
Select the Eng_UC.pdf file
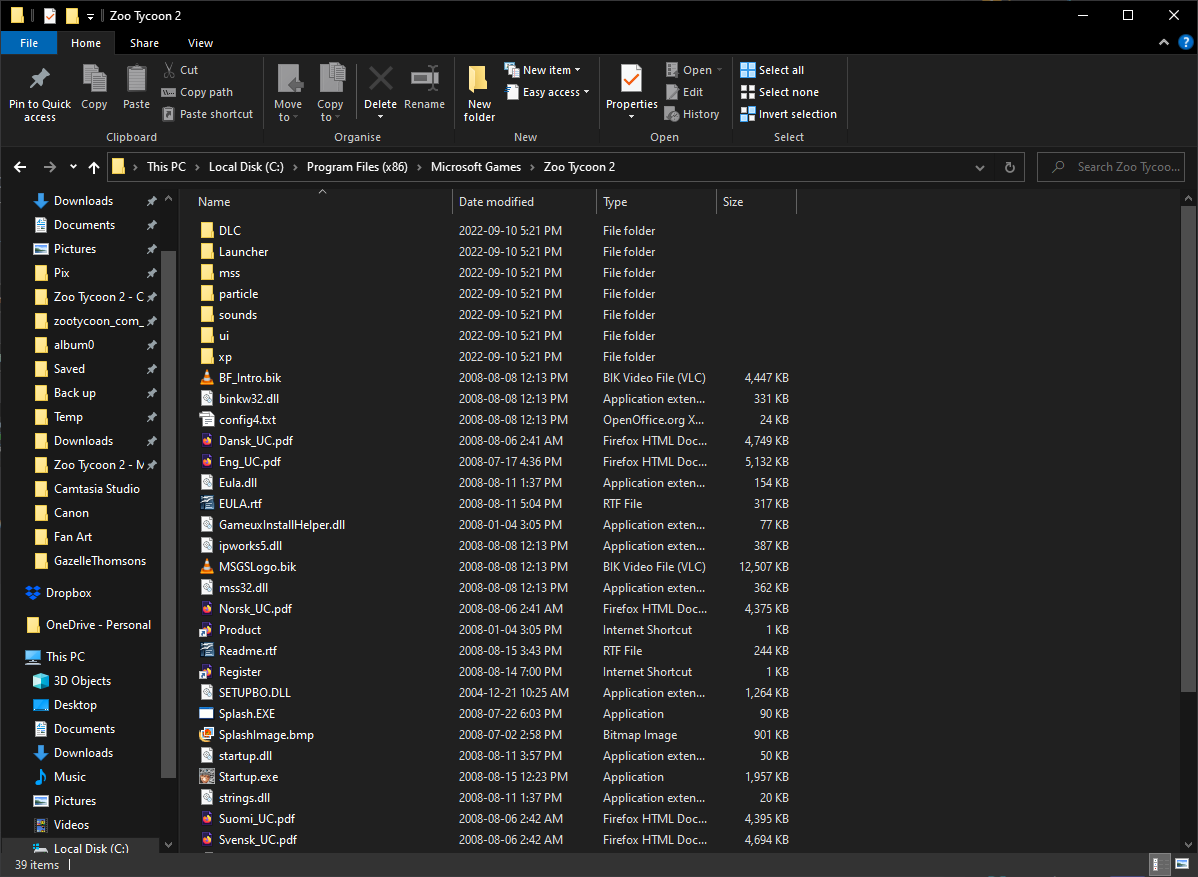[249, 461]
